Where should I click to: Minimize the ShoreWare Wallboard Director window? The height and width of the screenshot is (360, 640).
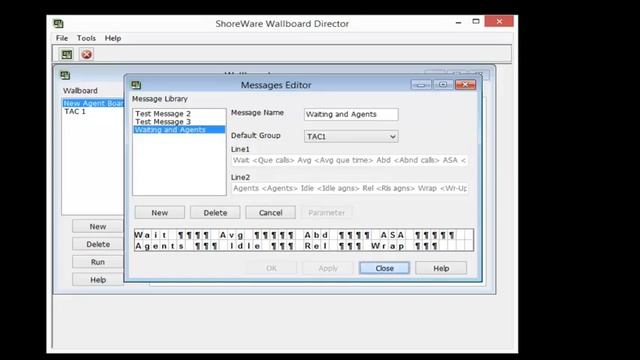(458, 22)
